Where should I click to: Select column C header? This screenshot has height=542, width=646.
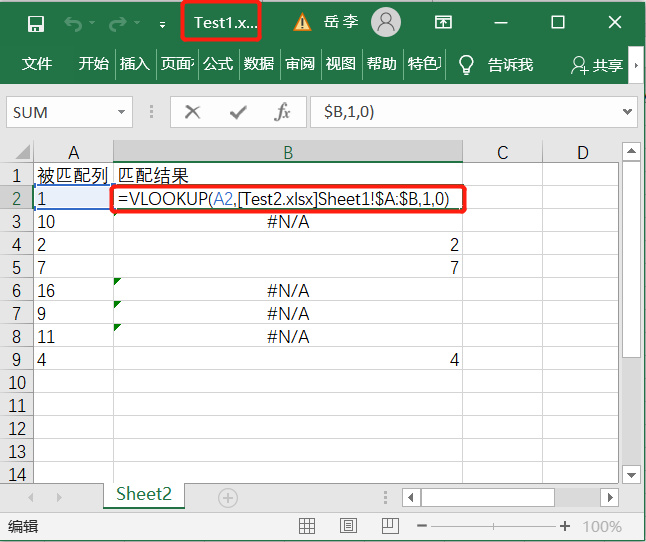pos(502,152)
